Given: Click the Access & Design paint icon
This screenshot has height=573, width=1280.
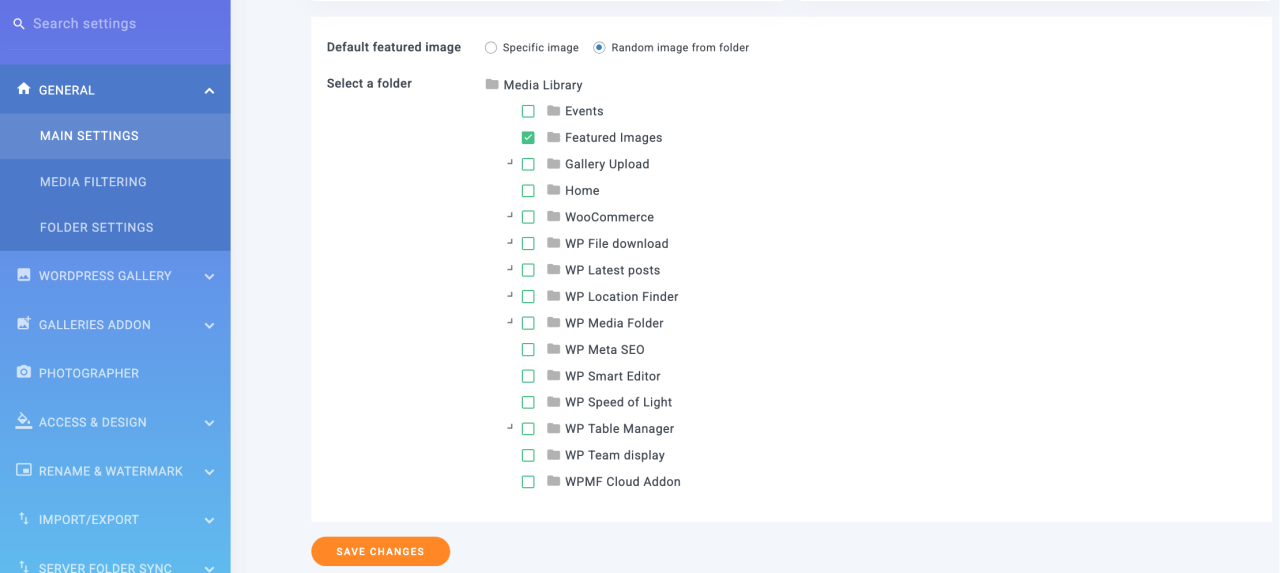Looking at the screenshot, I should (x=24, y=422).
